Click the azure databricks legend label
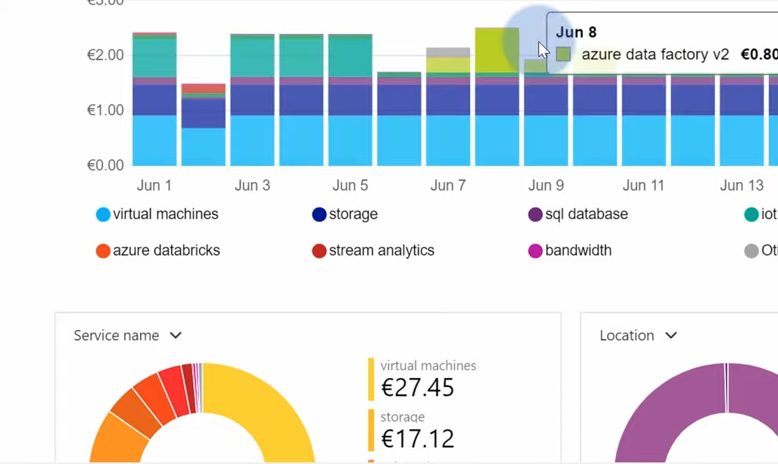Viewport: 778px width, 464px height. coord(166,251)
